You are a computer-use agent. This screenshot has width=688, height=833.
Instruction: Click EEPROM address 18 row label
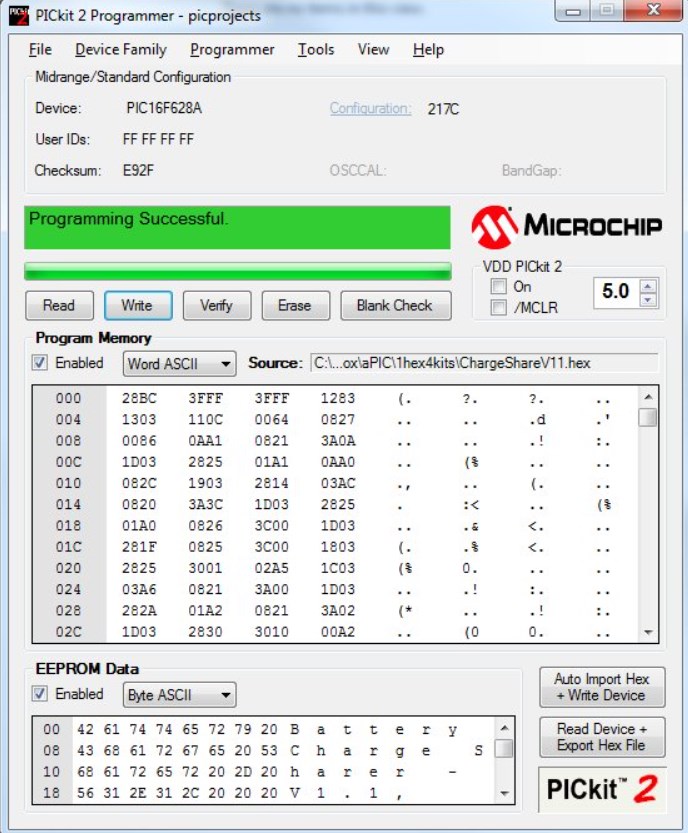point(52,793)
